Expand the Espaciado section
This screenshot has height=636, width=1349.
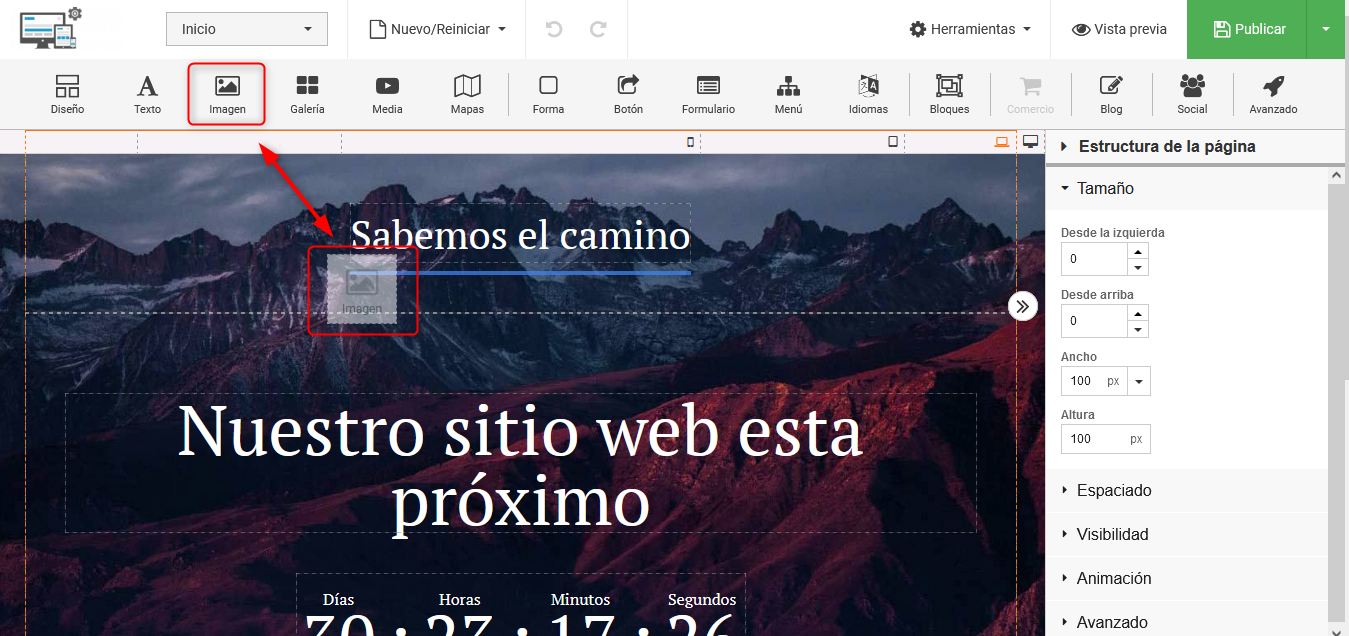coord(1113,490)
